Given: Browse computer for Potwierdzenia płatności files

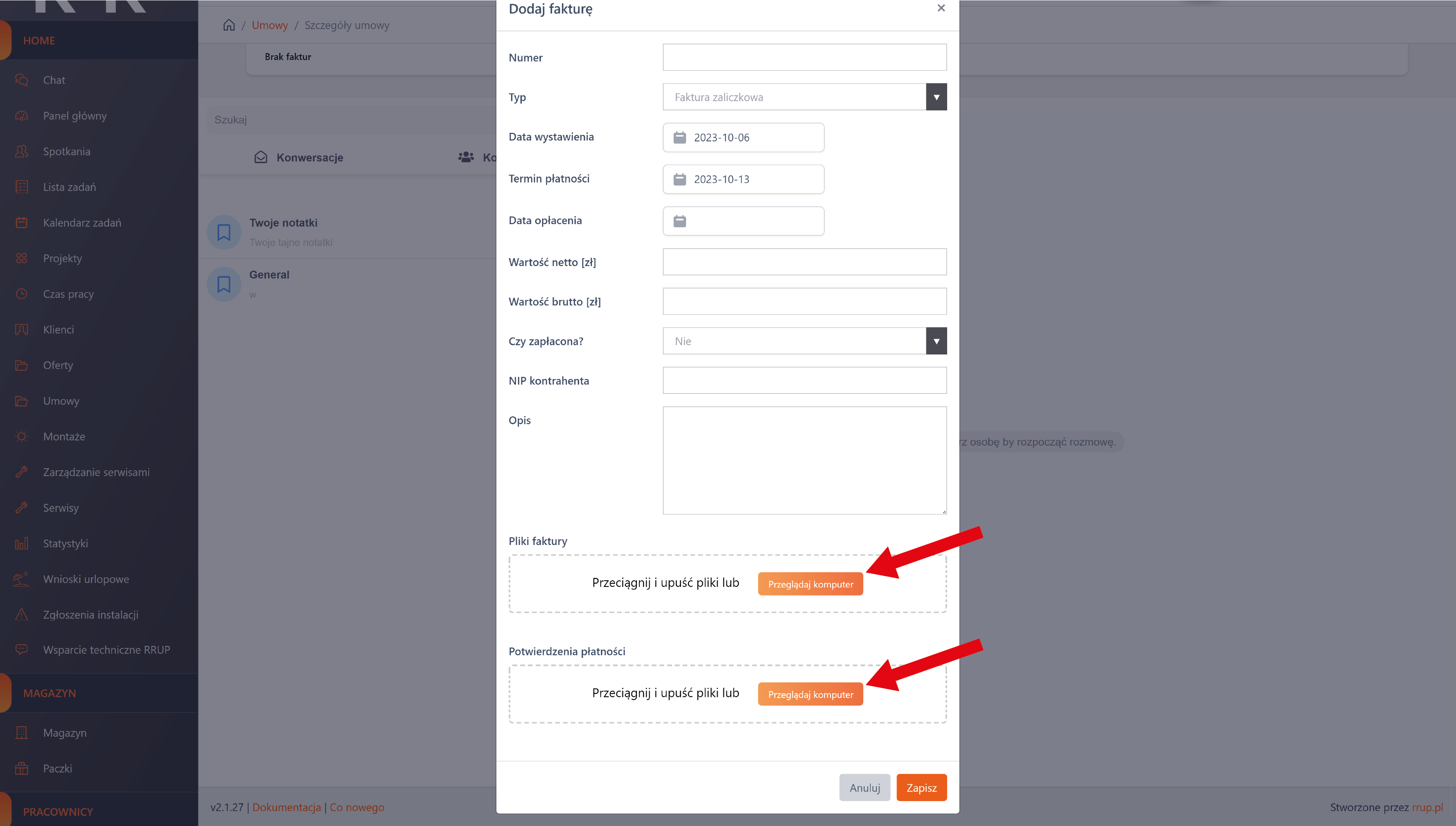Looking at the screenshot, I should coord(810,694).
